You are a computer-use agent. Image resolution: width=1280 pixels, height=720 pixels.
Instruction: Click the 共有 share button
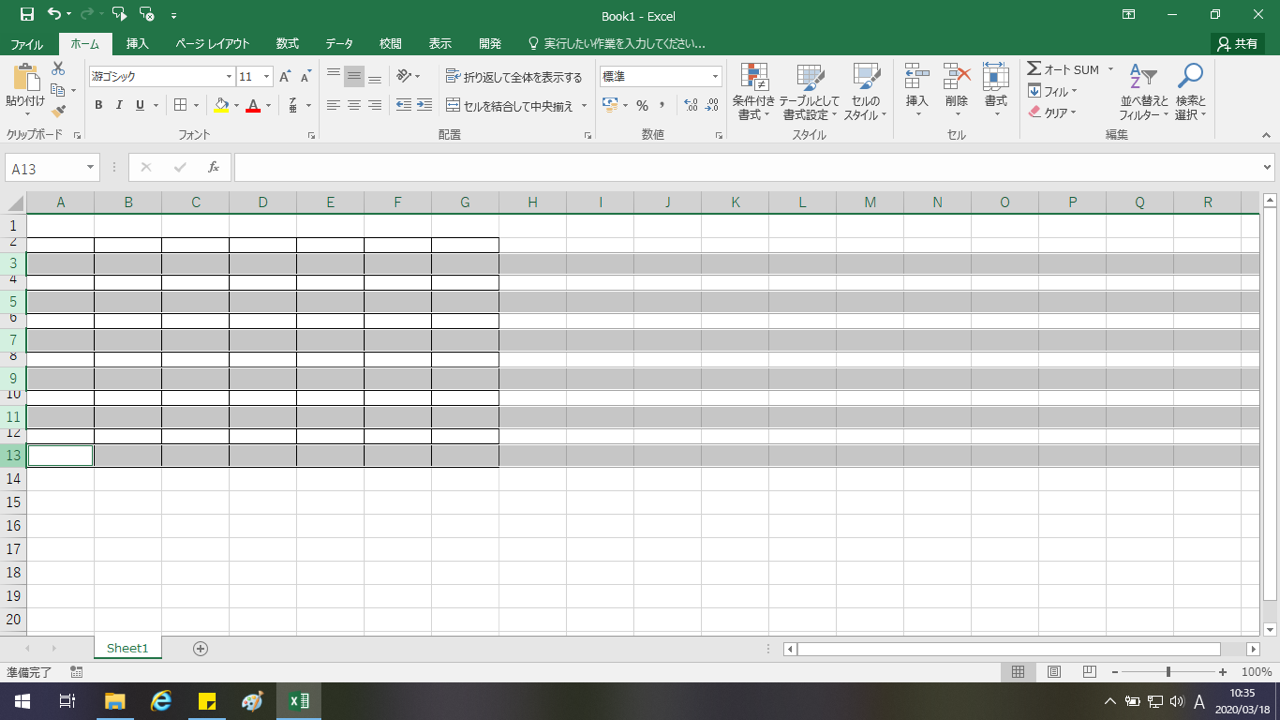[1238, 44]
